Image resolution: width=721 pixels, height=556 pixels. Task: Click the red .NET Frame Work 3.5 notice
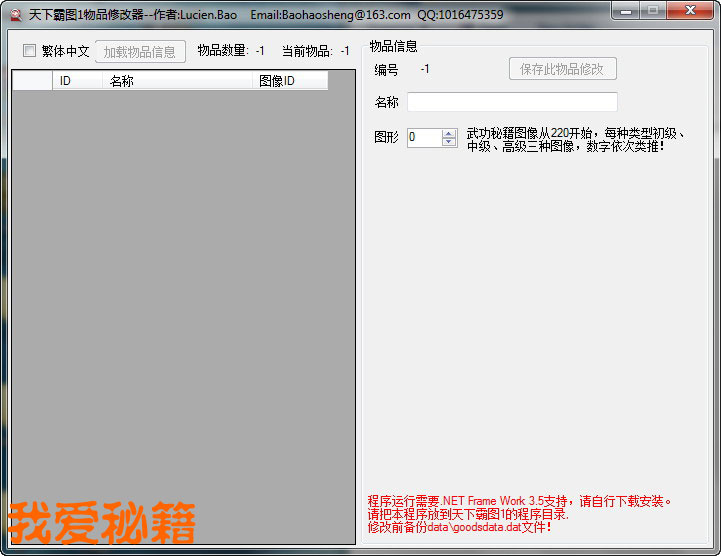click(519, 501)
